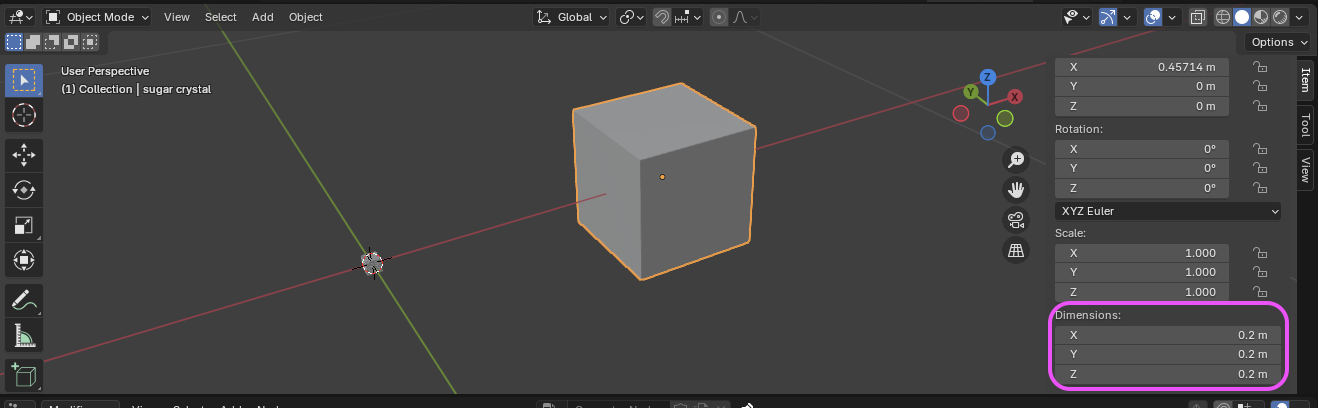Switch to wireframe viewport shading
The height and width of the screenshot is (408, 1318).
tap(1223, 17)
